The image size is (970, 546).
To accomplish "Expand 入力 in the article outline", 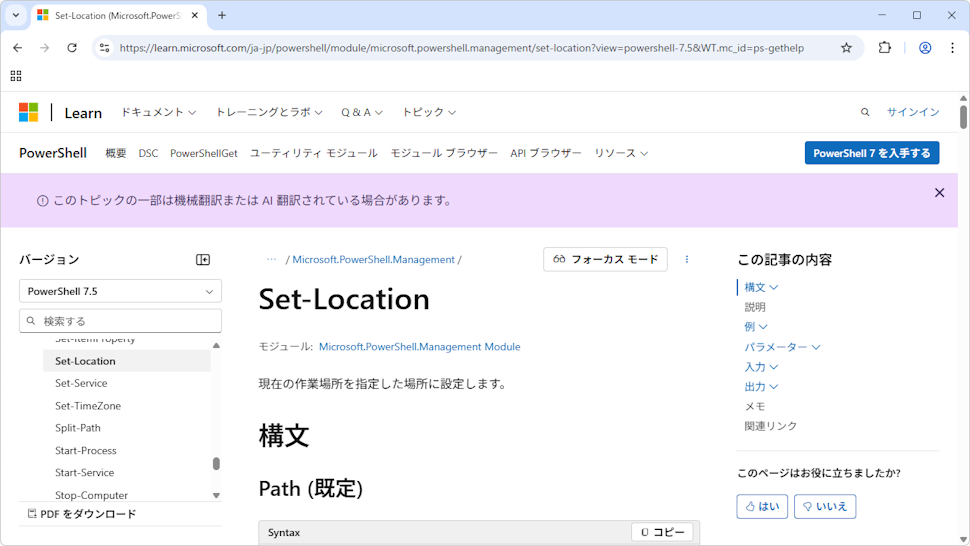I will [761, 367].
